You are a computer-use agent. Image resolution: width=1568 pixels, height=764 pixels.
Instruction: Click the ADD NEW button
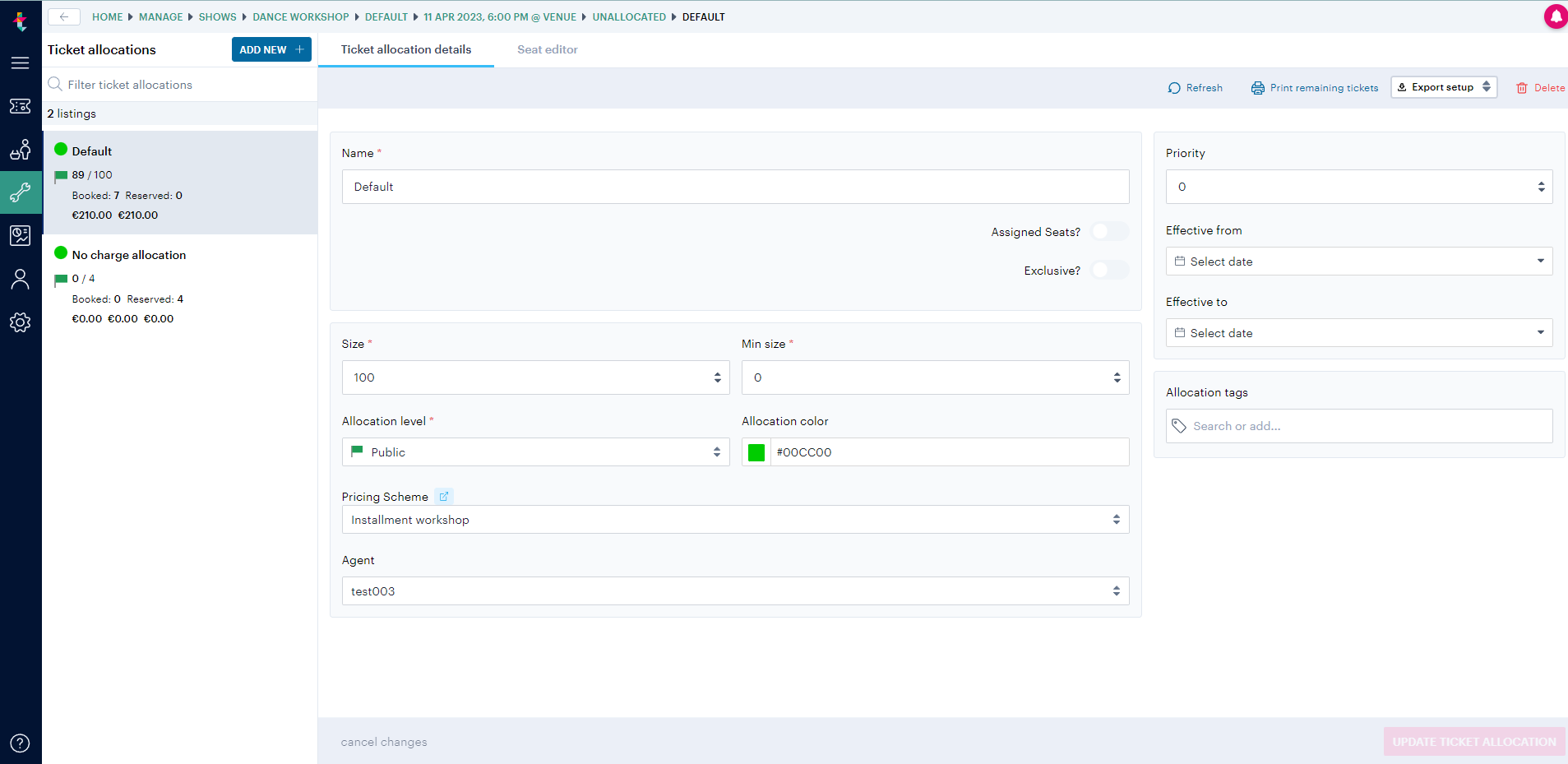(271, 49)
